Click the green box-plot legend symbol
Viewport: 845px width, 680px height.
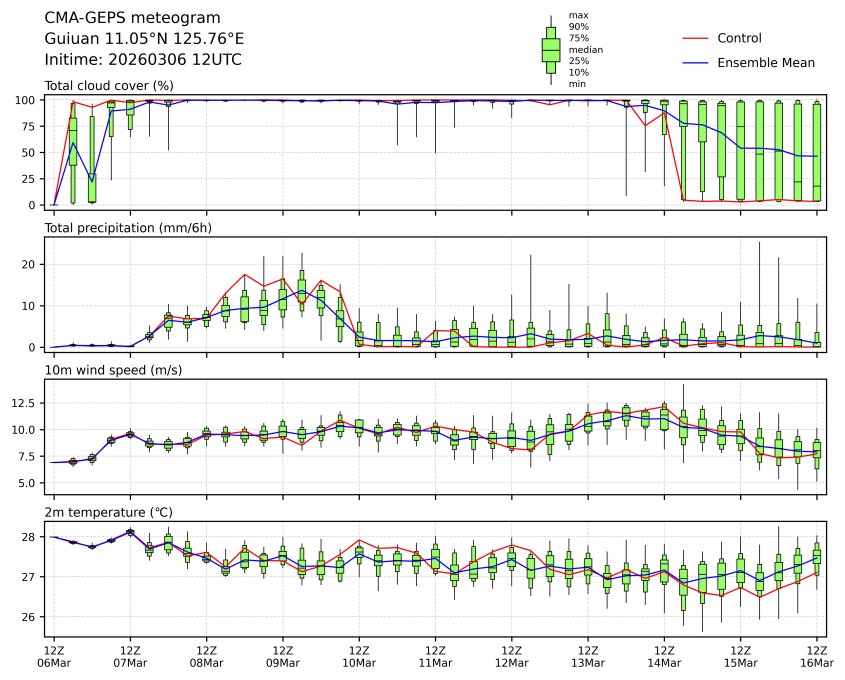551,50
